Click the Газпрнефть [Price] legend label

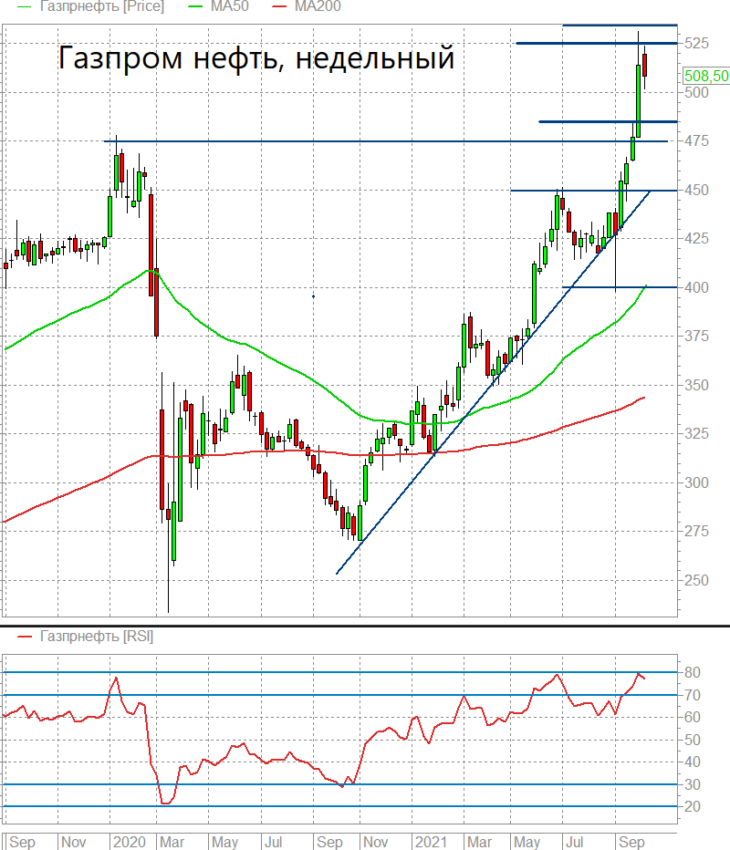[x=102, y=7]
